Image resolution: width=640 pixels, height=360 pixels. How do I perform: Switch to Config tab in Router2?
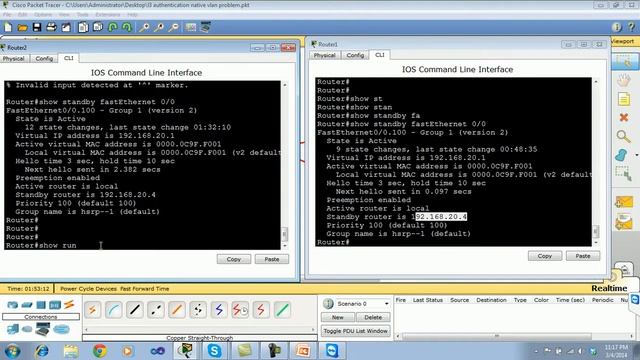click(x=44, y=58)
